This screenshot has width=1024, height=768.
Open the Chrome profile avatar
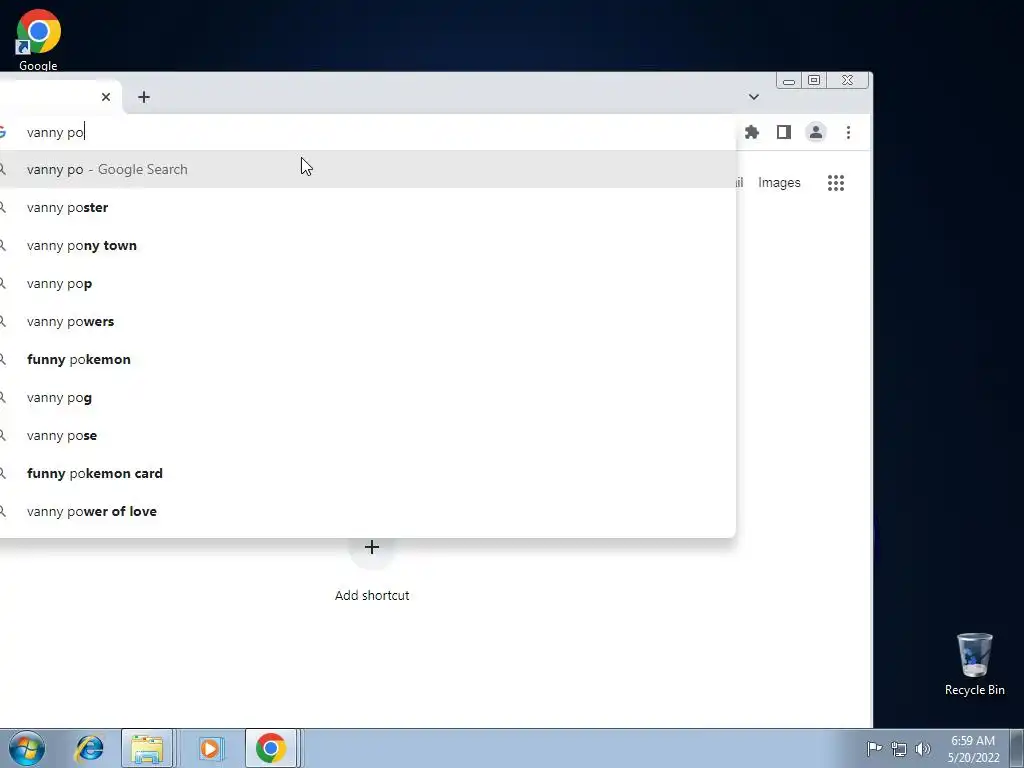point(816,132)
